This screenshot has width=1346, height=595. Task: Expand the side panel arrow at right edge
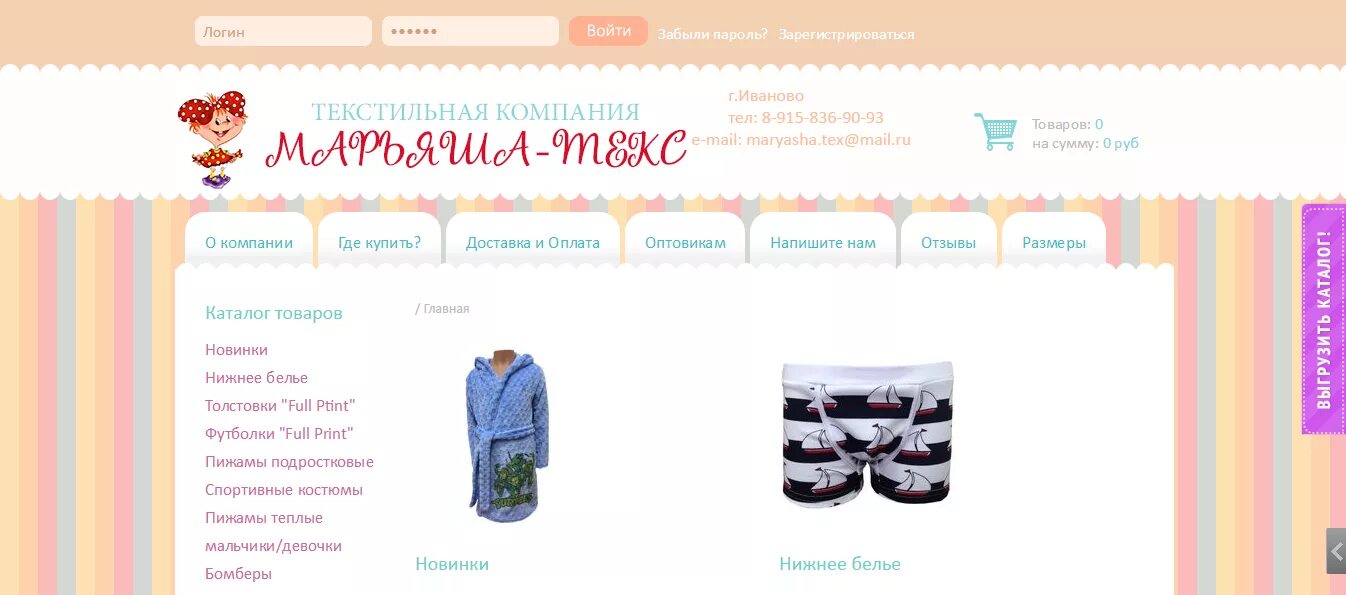pos(1336,551)
